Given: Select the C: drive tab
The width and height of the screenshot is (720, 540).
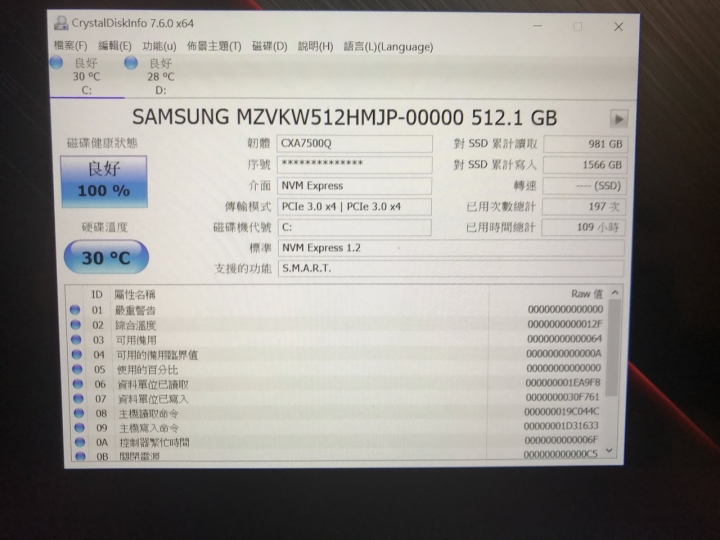Looking at the screenshot, I should point(87,76).
